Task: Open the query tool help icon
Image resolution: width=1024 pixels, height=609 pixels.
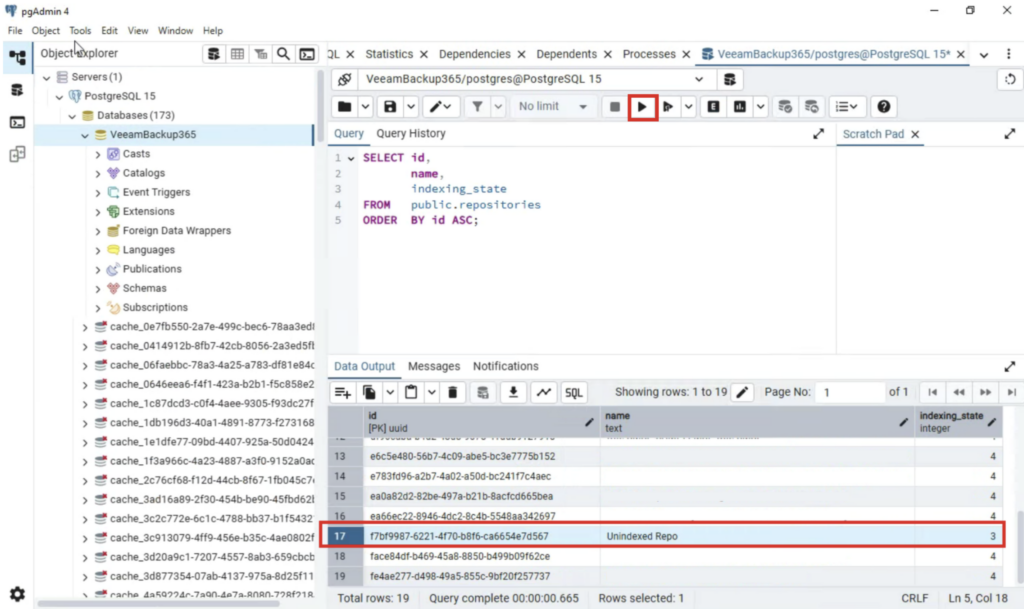Action: click(x=884, y=106)
